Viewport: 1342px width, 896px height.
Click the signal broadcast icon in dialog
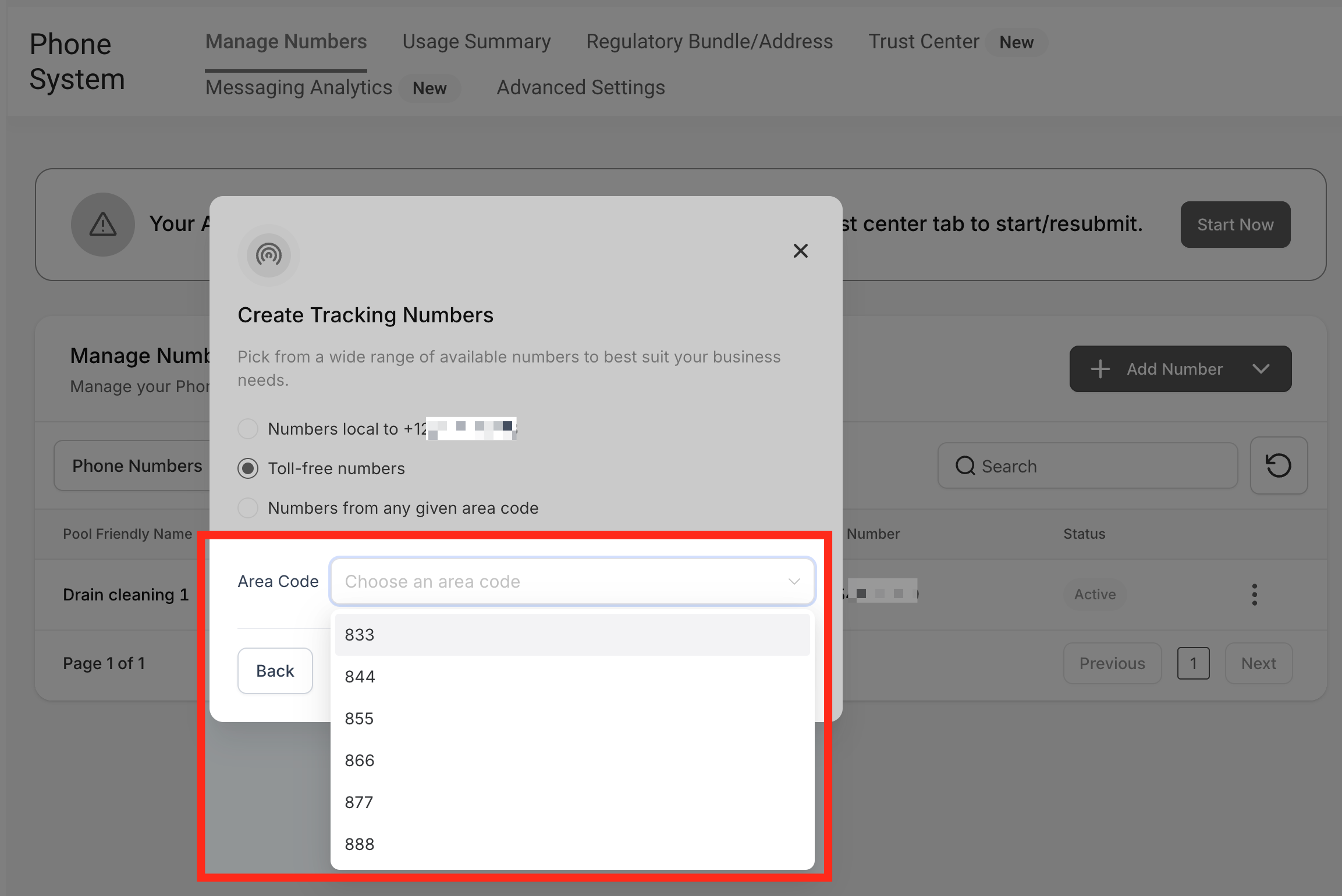(x=269, y=255)
